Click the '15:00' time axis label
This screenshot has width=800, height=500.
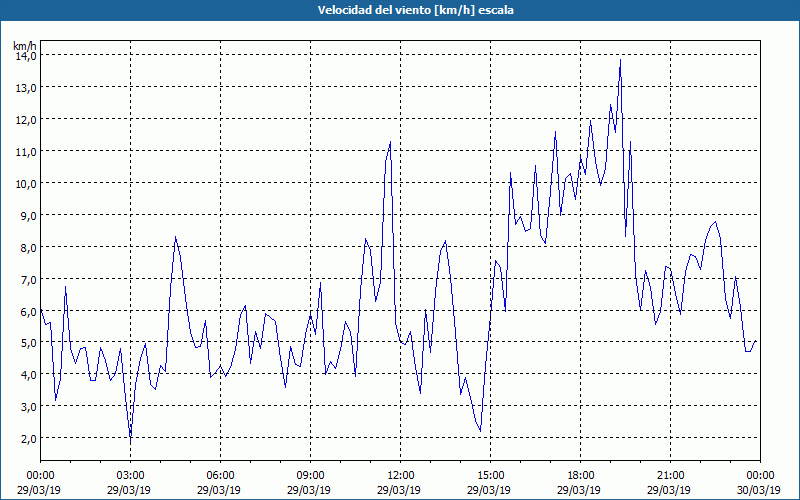coord(490,476)
